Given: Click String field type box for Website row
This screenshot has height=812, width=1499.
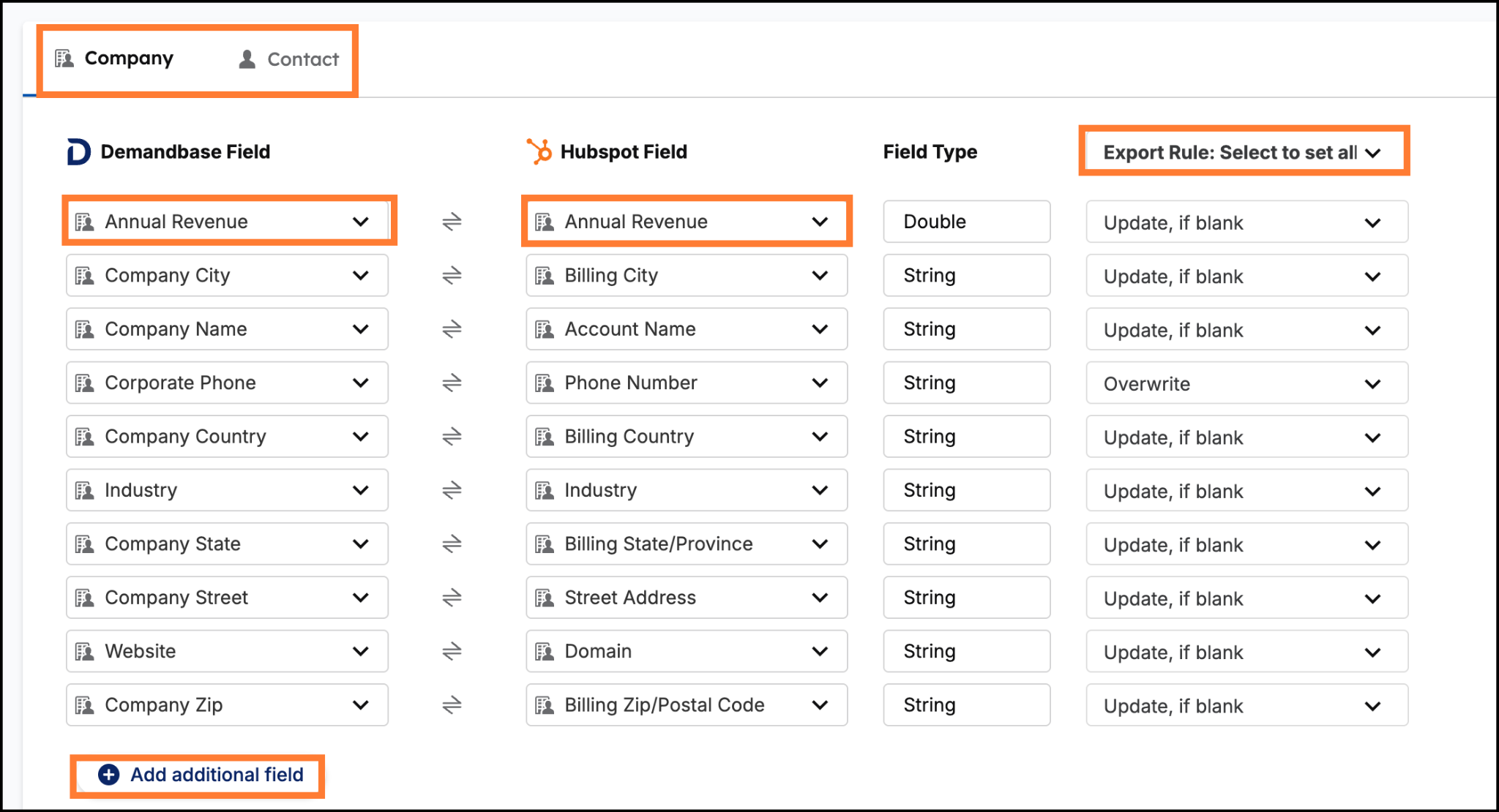Looking at the screenshot, I should (x=966, y=651).
